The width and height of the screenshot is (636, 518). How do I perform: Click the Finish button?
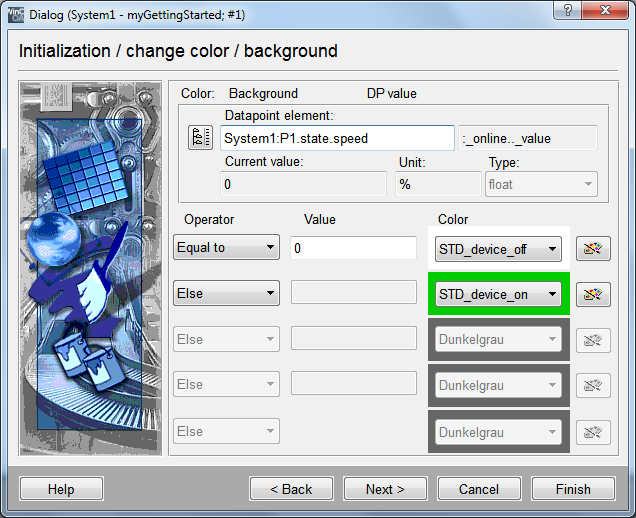(573, 489)
